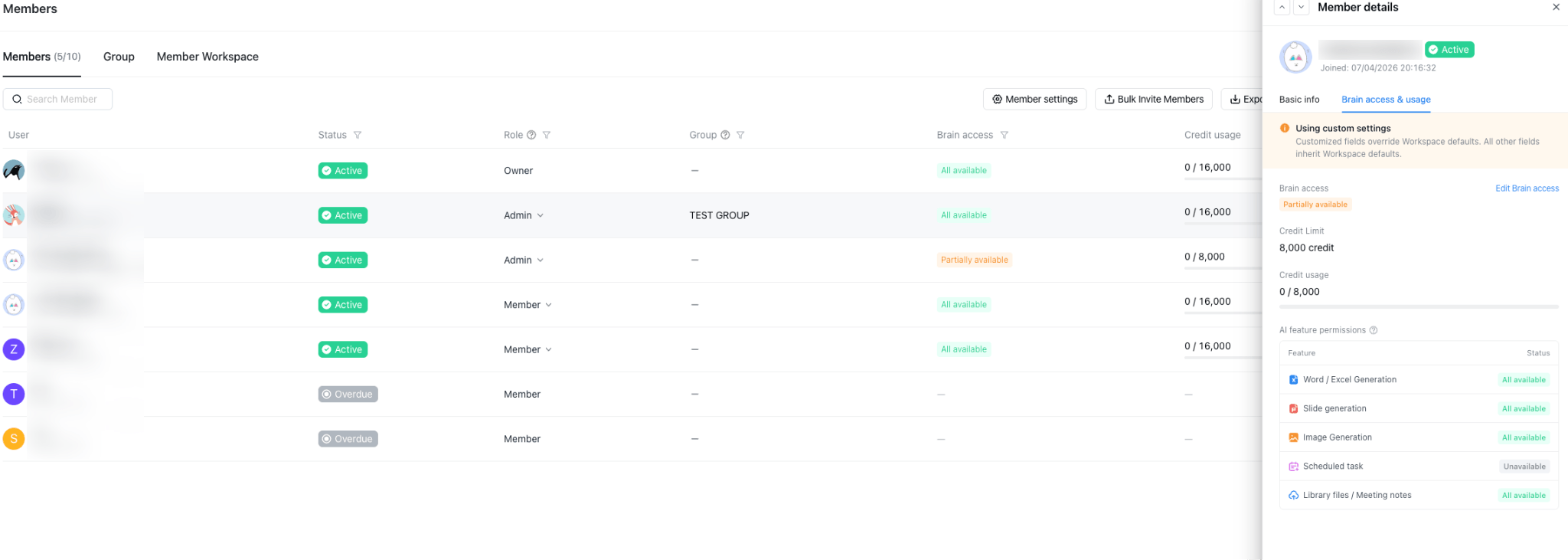Click the Word / Excel Generation feature icon

(x=1293, y=380)
